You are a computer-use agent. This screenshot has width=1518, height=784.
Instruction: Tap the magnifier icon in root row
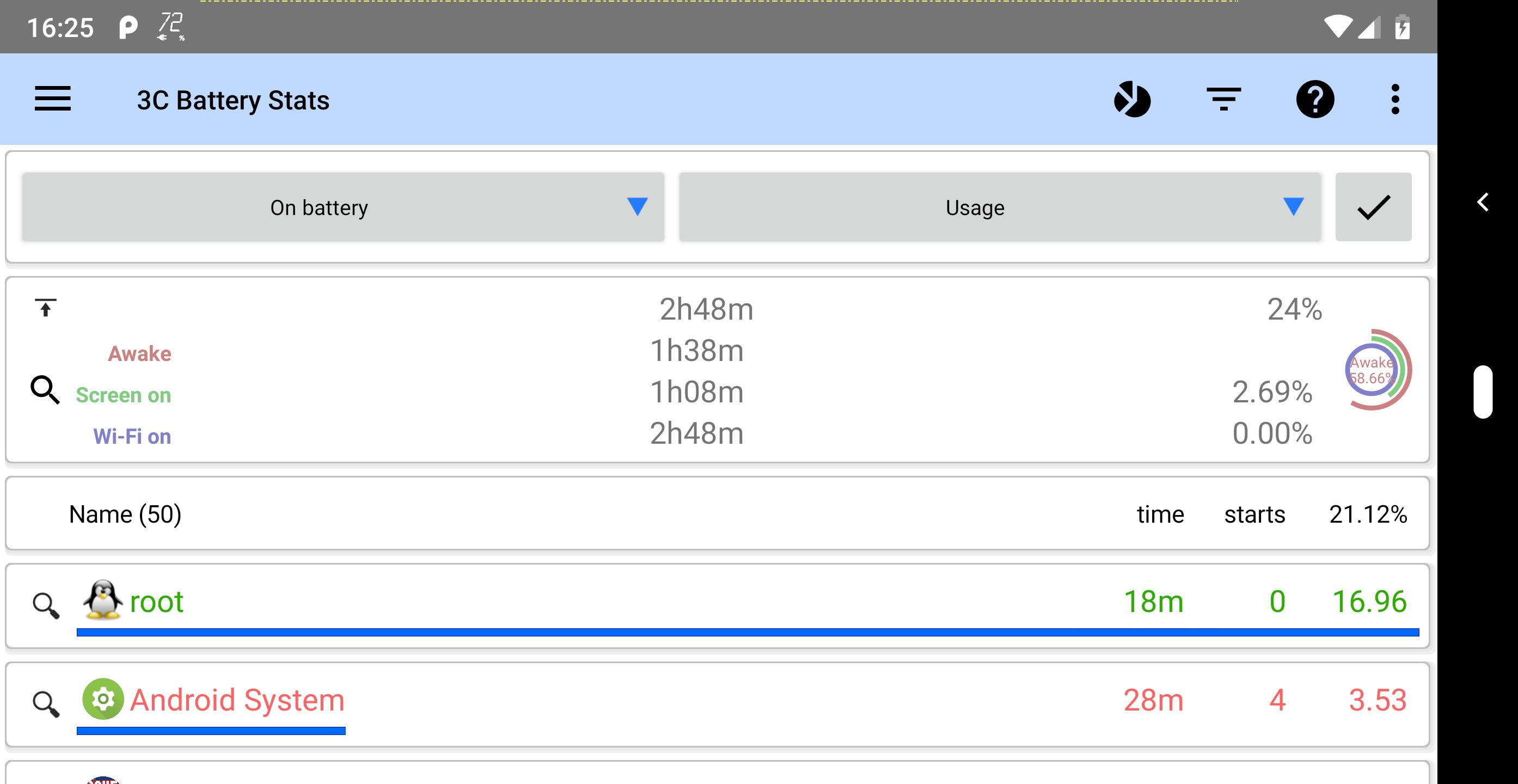pos(45,605)
